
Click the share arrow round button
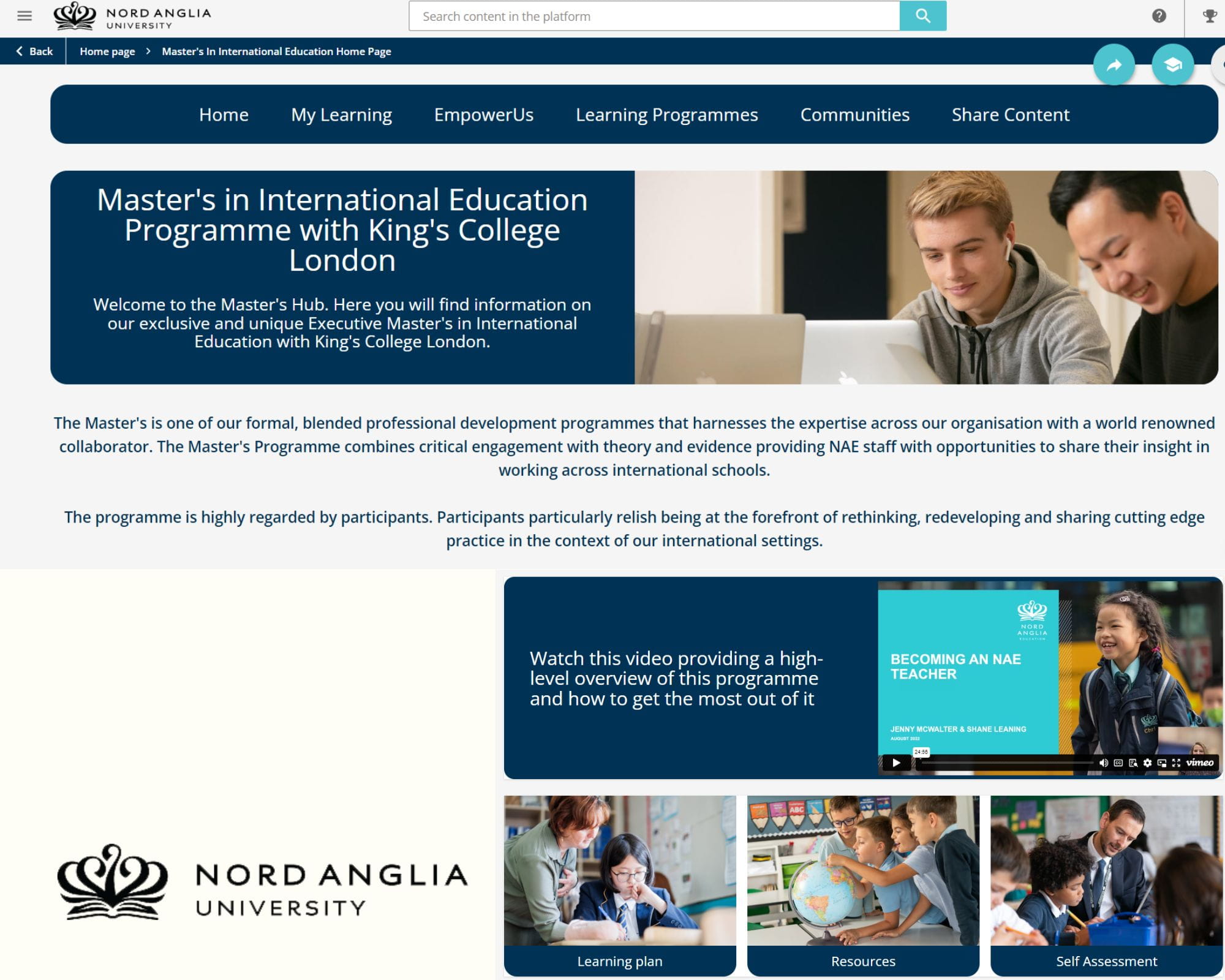pyautogui.click(x=1114, y=64)
